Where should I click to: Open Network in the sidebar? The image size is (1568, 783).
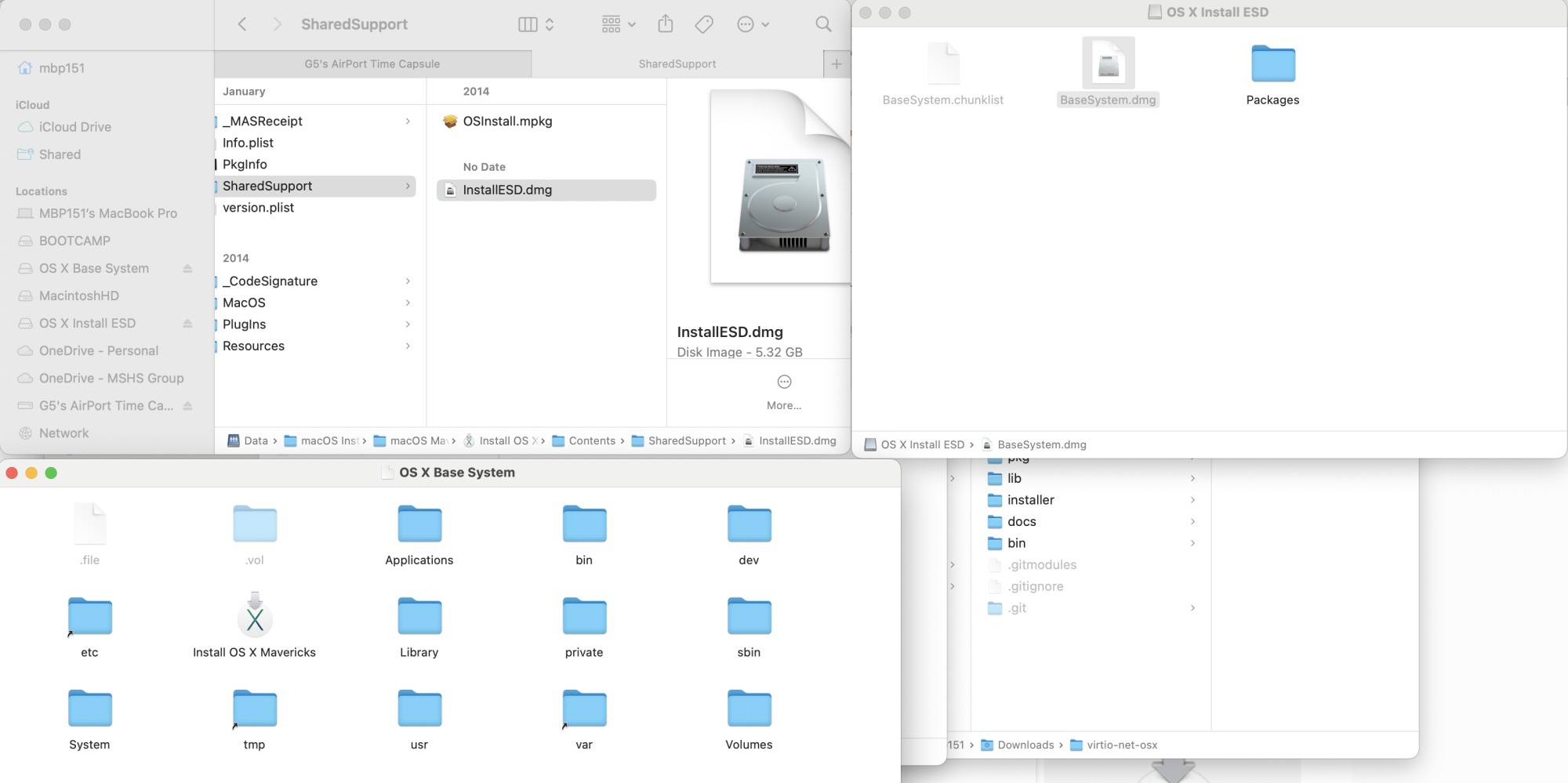point(53,433)
